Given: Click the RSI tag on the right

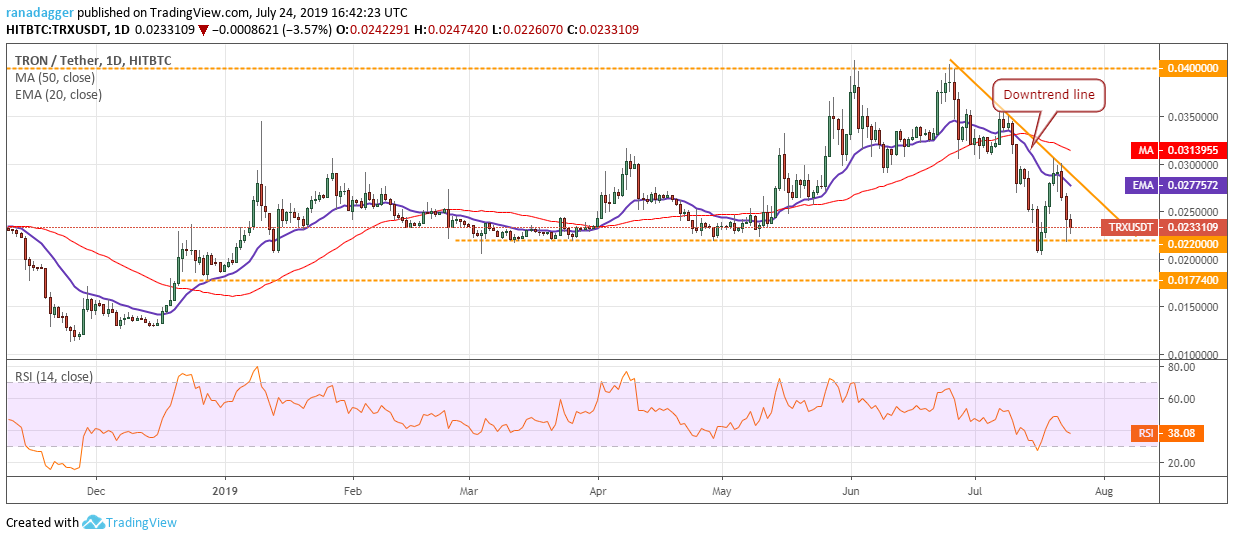Looking at the screenshot, I should [x=1147, y=435].
